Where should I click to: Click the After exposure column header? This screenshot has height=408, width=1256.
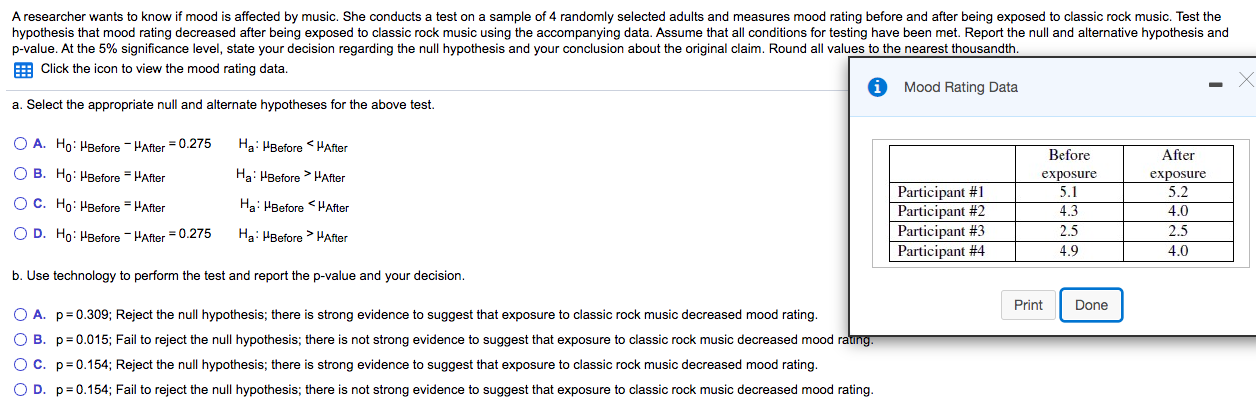(1178, 164)
